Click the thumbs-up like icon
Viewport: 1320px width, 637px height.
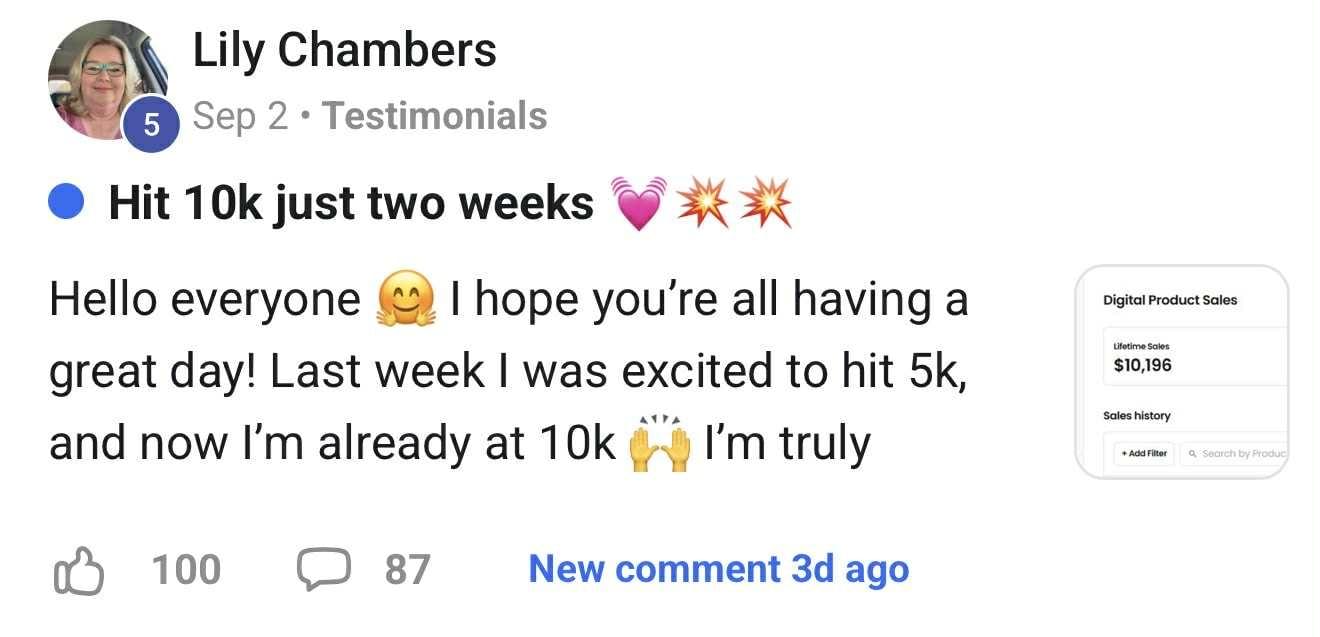tap(77, 570)
